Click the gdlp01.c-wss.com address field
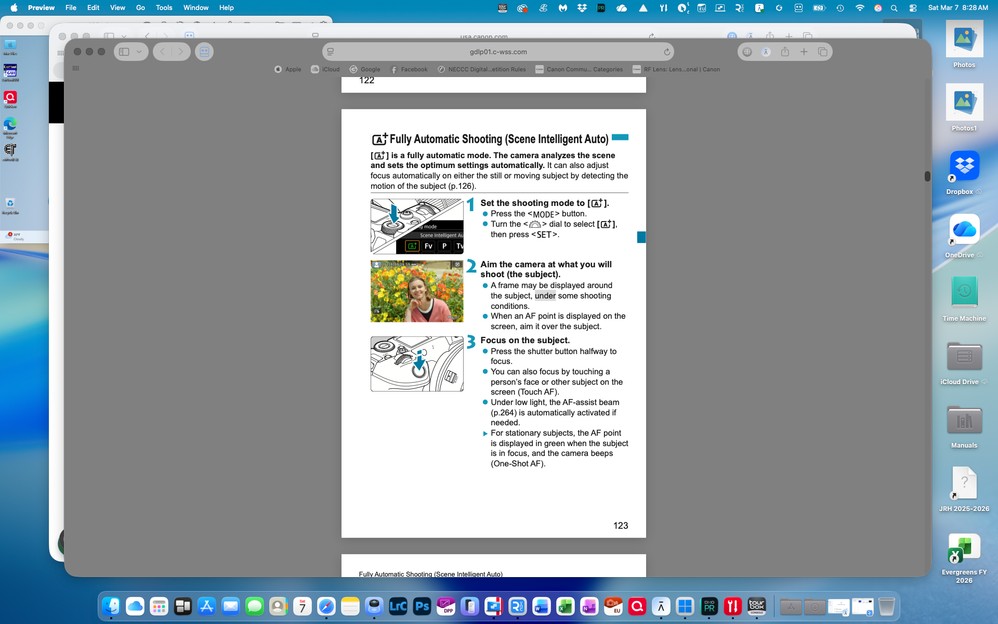The width and height of the screenshot is (998, 624). click(498, 52)
